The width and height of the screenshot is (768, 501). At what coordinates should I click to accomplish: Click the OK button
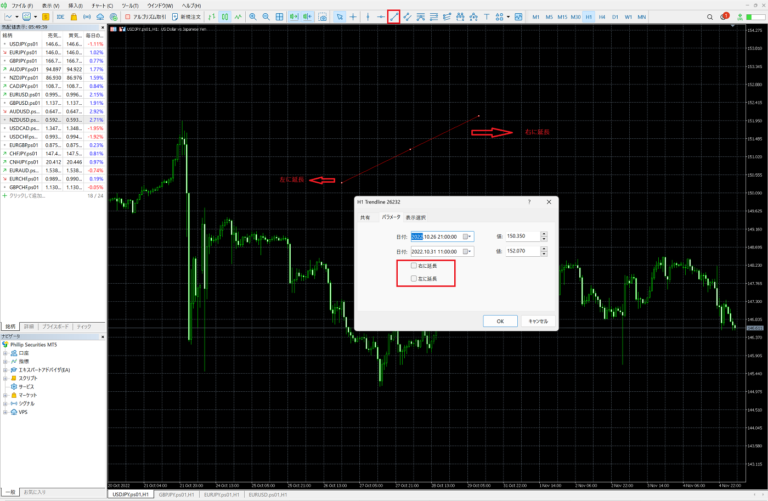pyautogui.click(x=499, y=321)
